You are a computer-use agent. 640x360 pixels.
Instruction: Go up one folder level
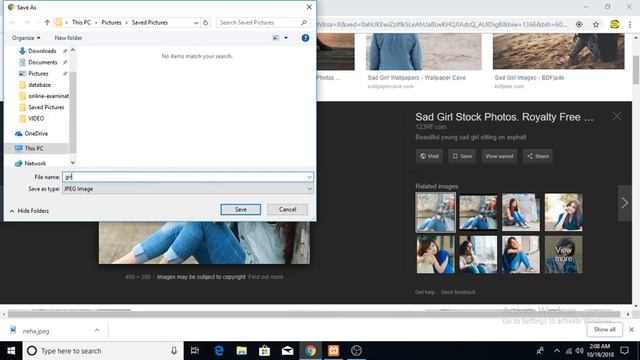[47, 22]
